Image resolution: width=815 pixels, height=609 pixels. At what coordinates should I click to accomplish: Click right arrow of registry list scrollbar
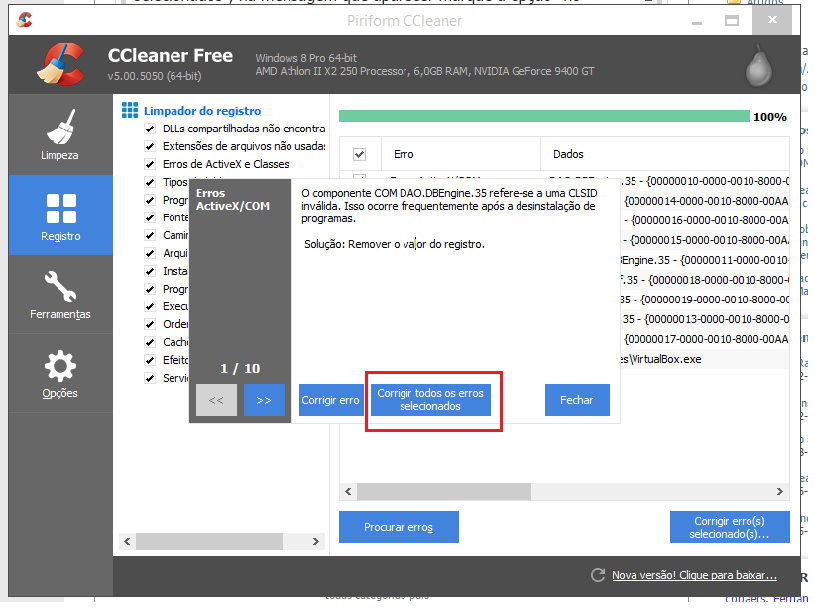coord(316,541)
